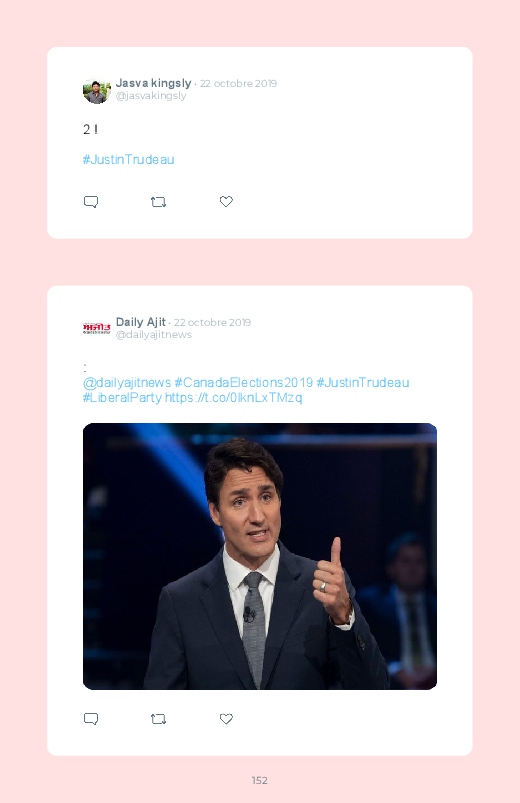Screen dimensions: 520x803
Task: Select the @dailyajitnews handle under the name
Action: 154,334
